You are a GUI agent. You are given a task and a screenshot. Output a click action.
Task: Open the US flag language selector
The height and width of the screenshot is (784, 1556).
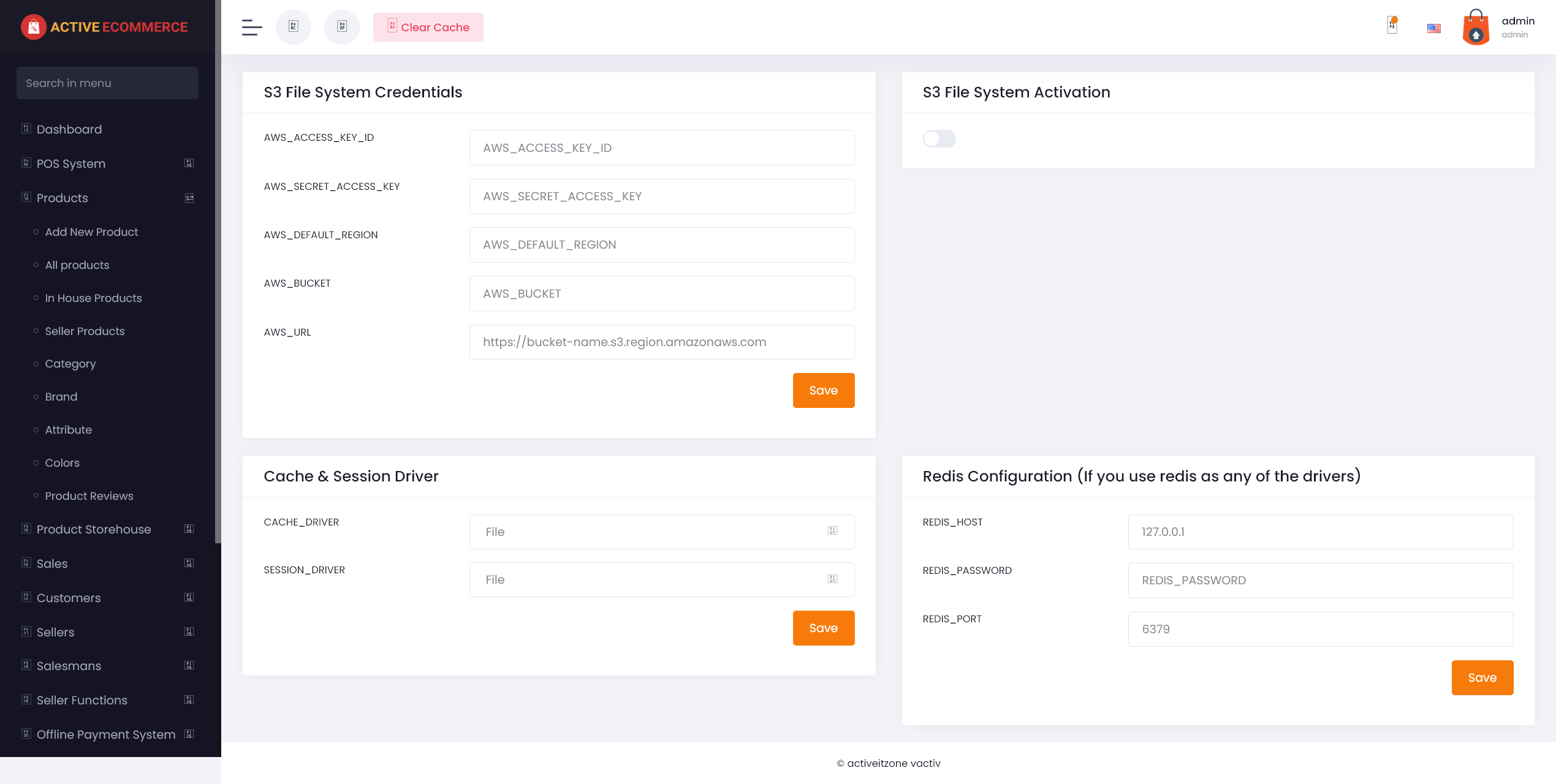(1434, 28)
